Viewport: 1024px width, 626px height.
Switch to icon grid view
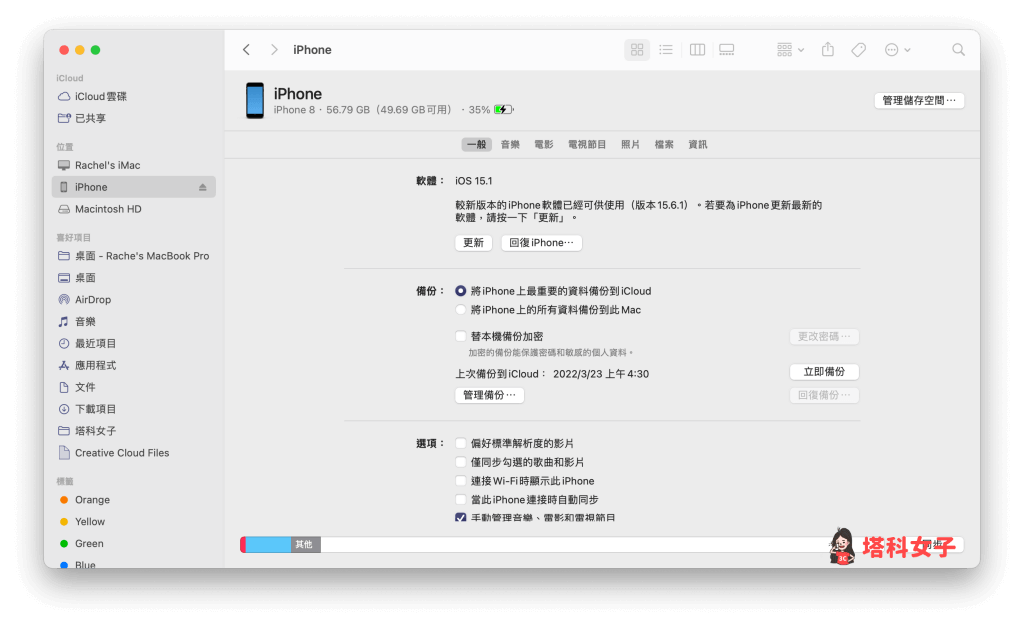[x=637, y=50]
